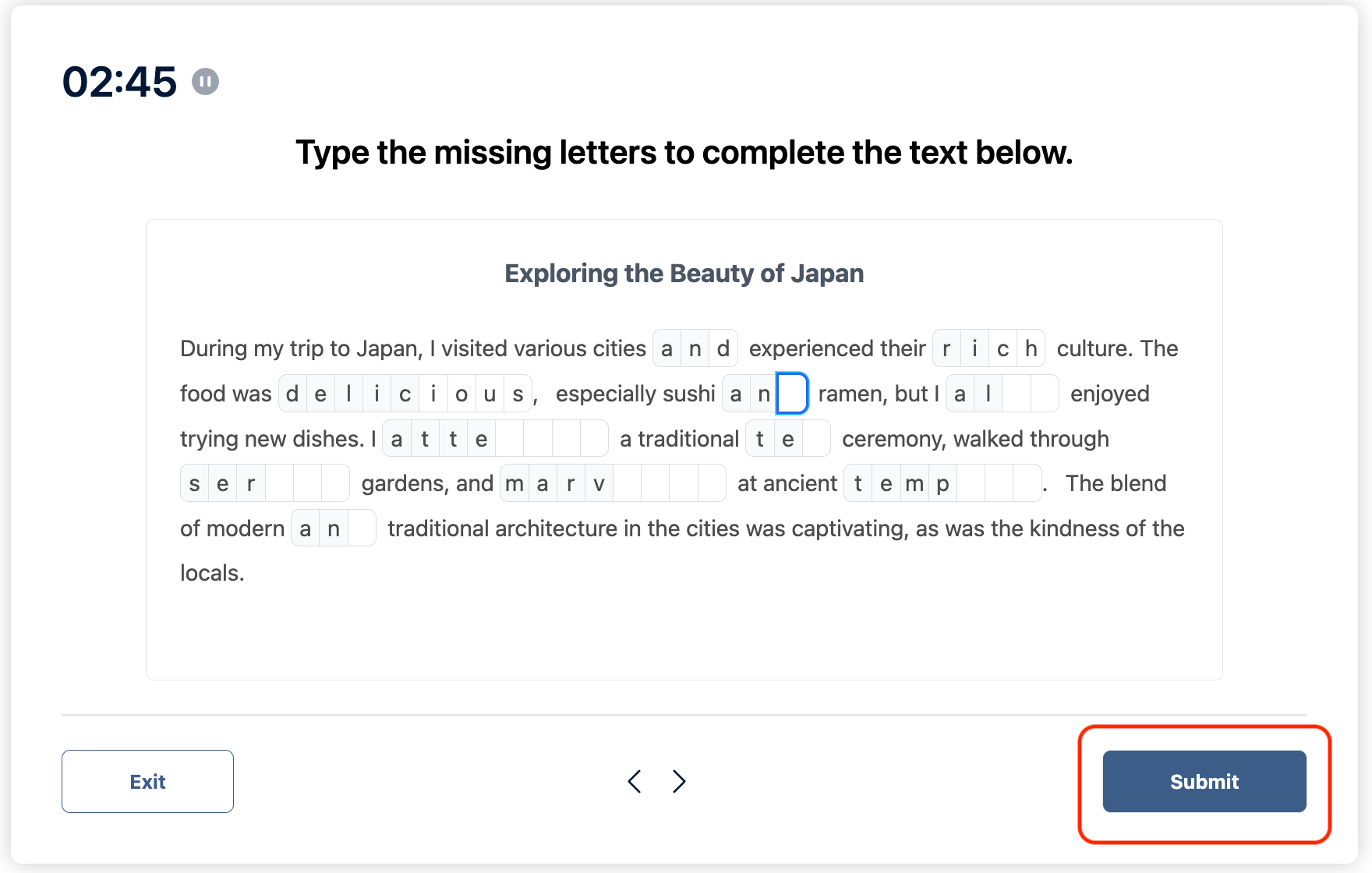Click the 'Exploring the Beauty of Japan' title
1372x873 pixels.
click(684, 274)
